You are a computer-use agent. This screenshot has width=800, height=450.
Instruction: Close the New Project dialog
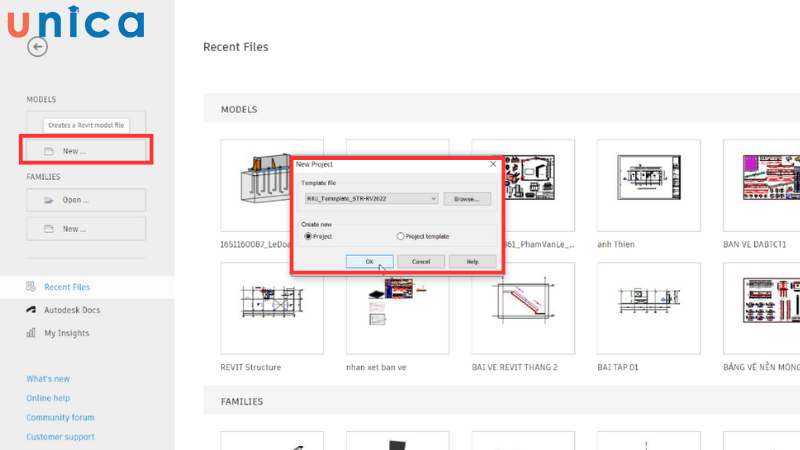pos(493,164)
